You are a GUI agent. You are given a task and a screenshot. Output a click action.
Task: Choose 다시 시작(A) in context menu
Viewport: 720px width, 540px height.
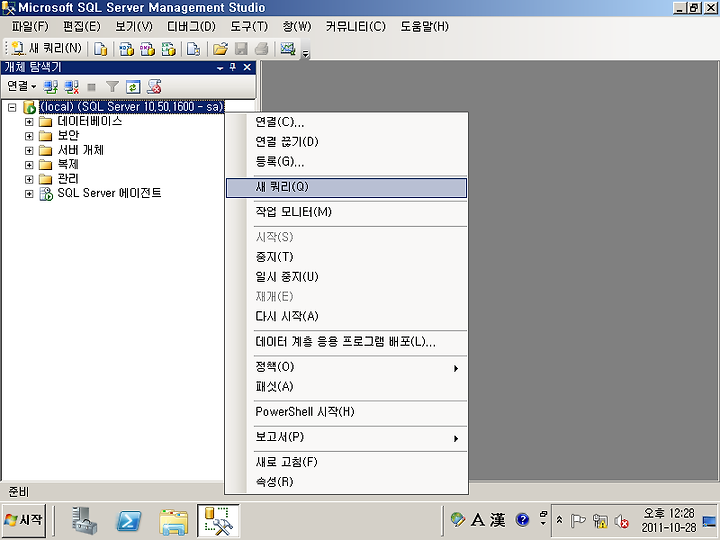pos(347,316)
